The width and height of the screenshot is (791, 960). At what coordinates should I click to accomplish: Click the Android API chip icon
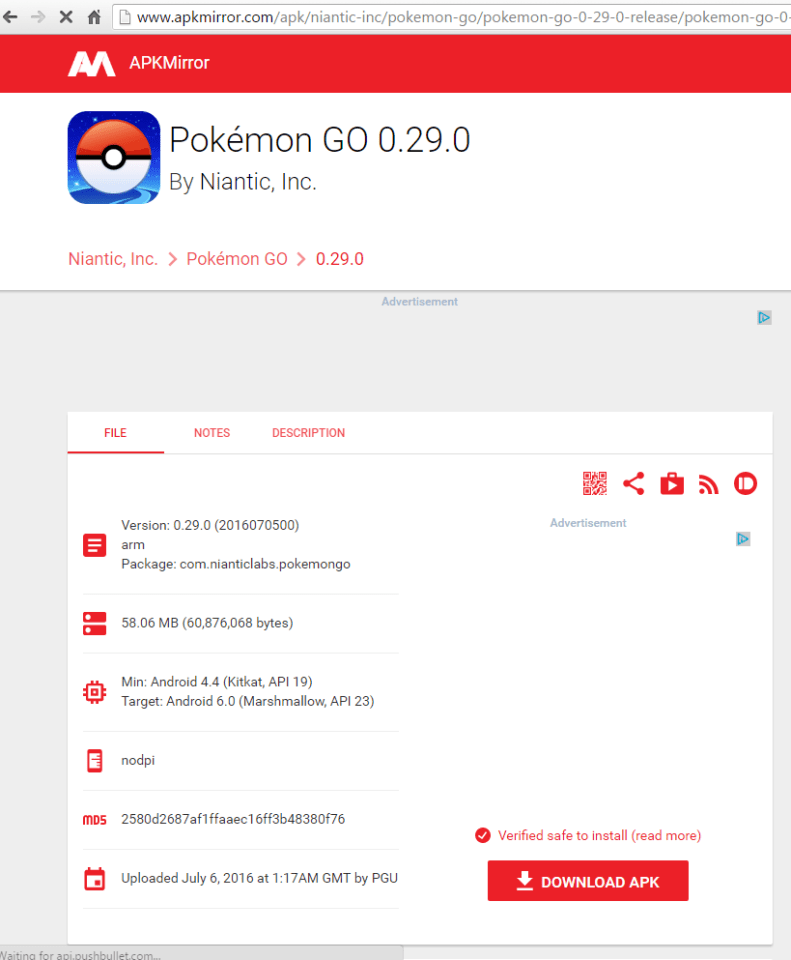tap(94, 692)
